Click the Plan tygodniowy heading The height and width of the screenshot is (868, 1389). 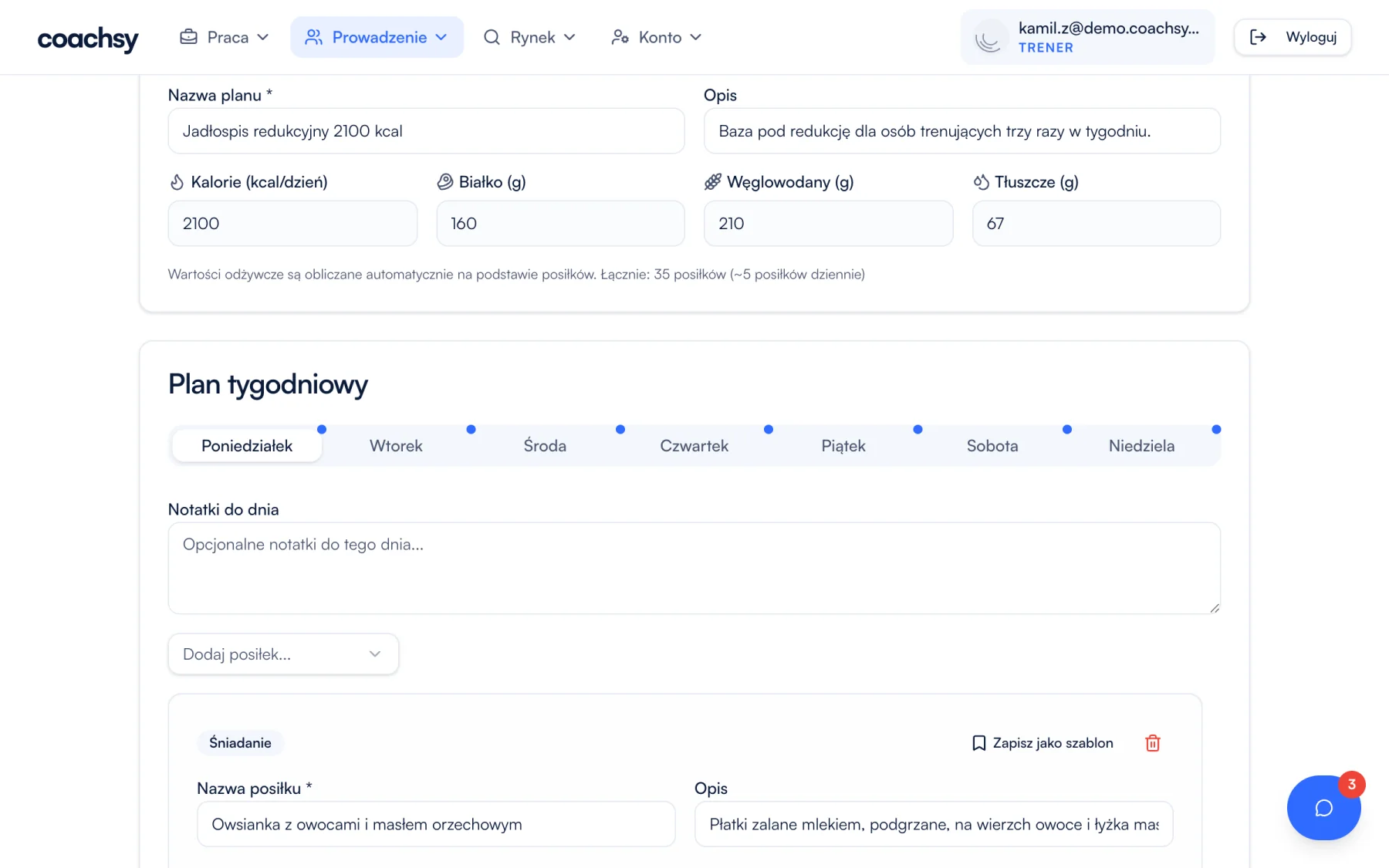click(268, 384)
